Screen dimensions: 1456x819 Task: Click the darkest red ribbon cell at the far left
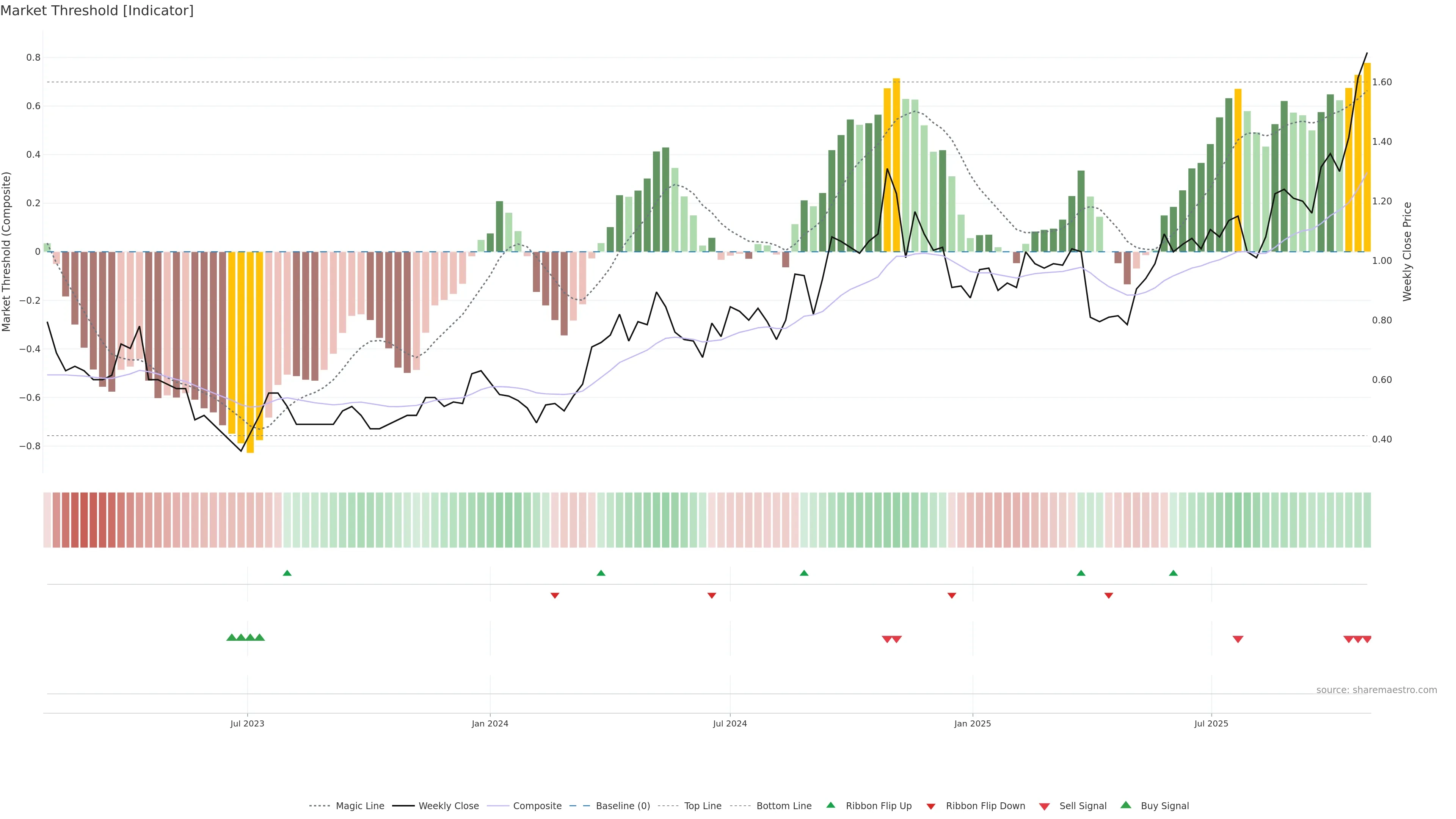pos(84,519)
